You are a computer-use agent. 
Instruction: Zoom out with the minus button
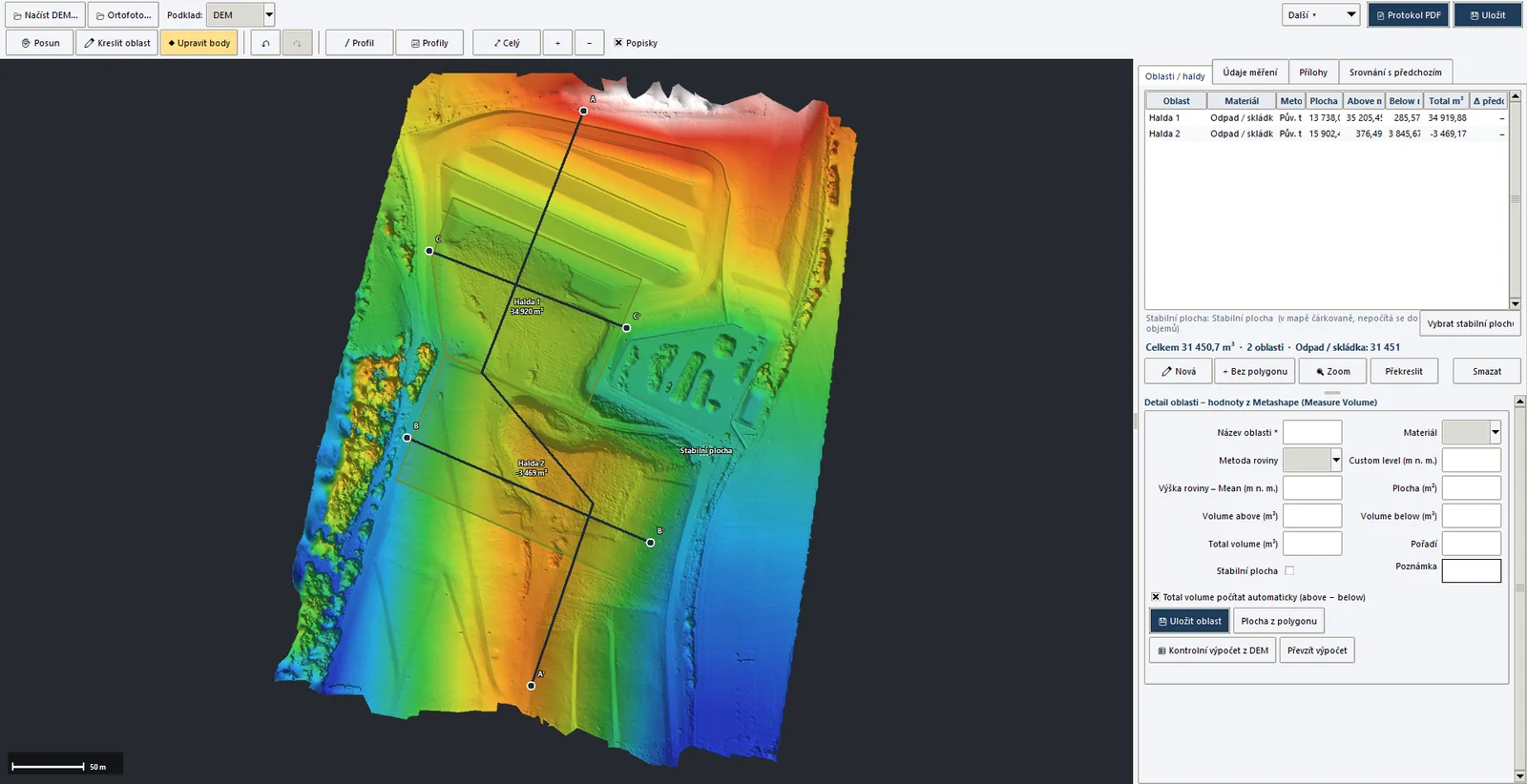click(589, 43)
